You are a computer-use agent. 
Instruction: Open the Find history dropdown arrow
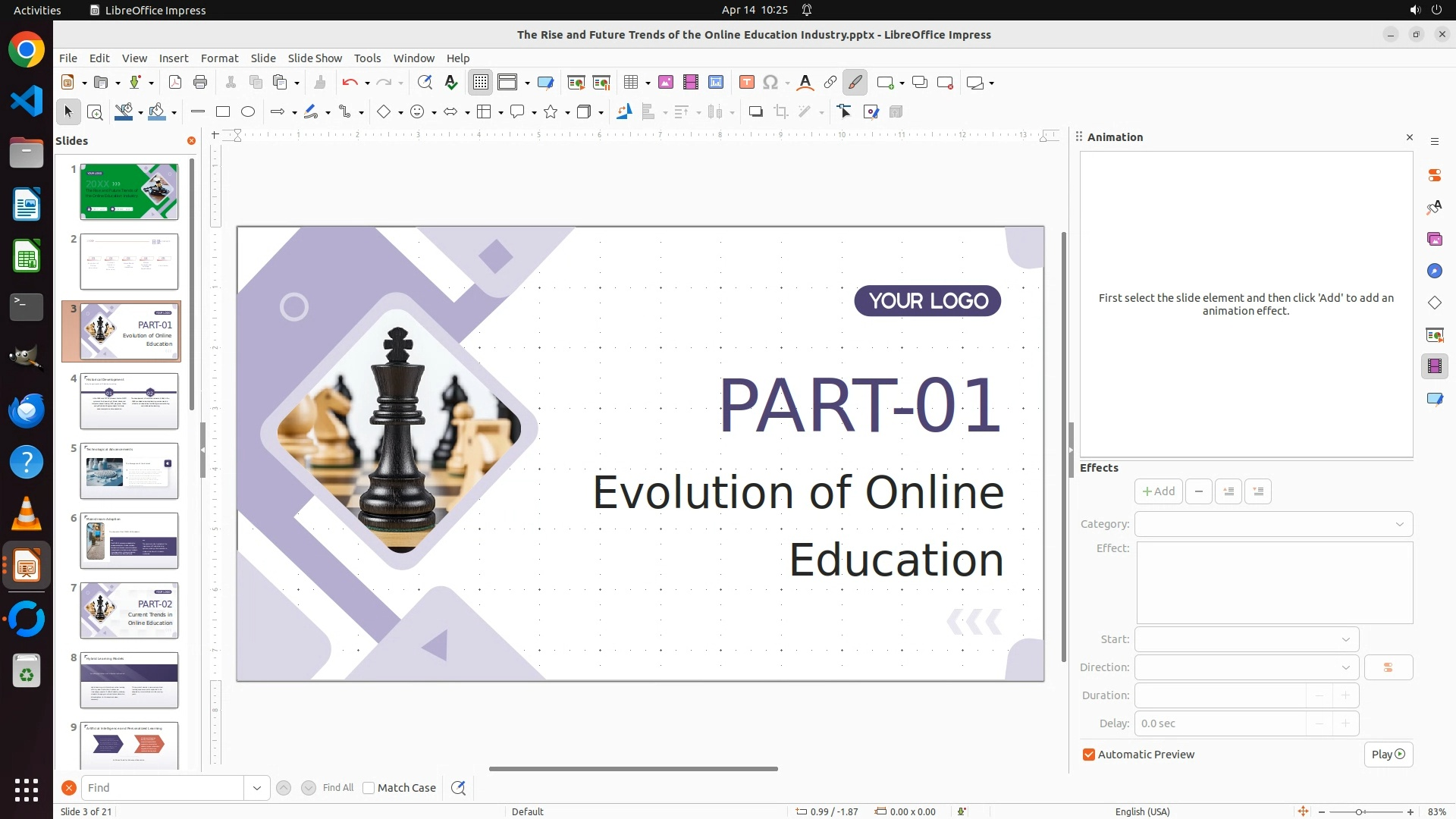[x=257, y=788]
